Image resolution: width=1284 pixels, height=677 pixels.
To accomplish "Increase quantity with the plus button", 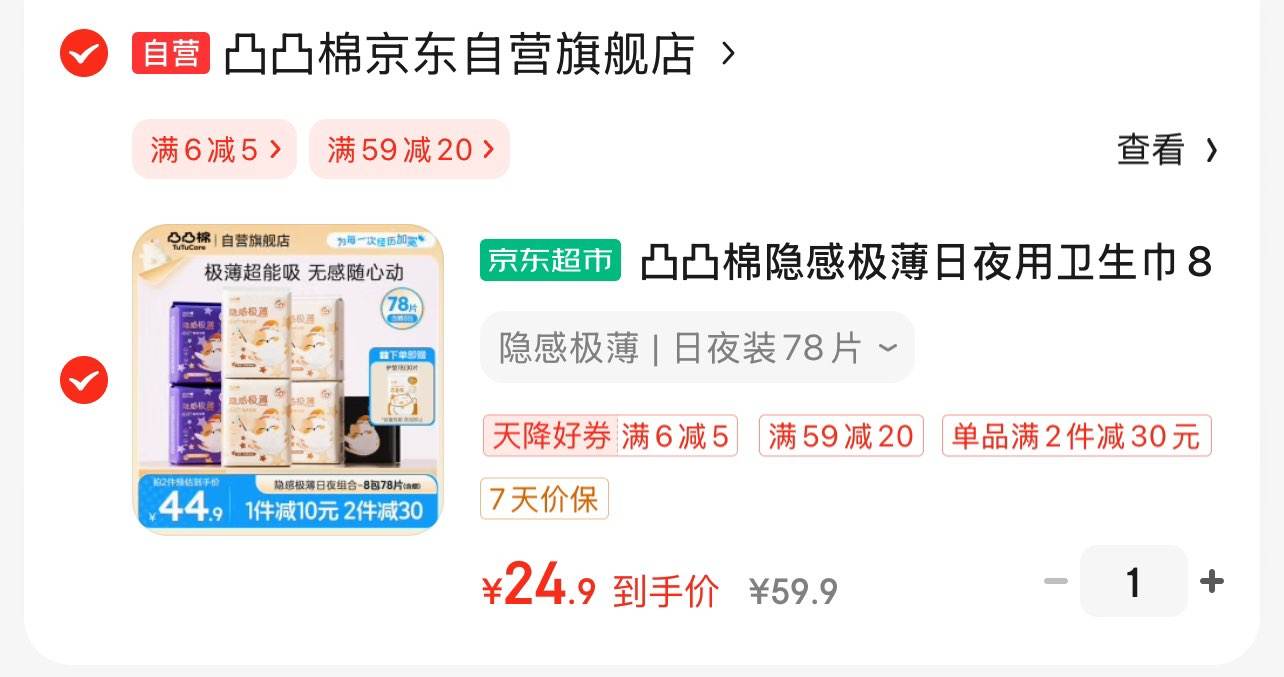I will (1212, 581).
